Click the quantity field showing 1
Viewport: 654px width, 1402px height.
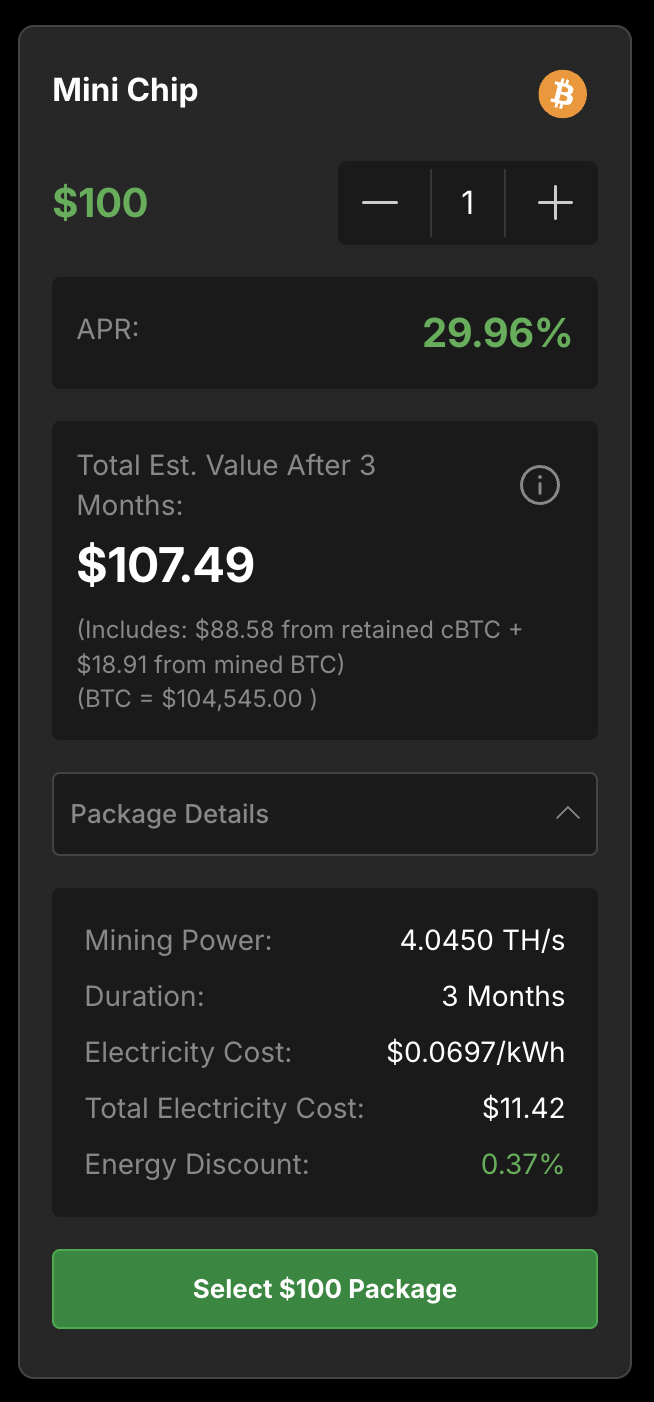(x=468, y=203)
